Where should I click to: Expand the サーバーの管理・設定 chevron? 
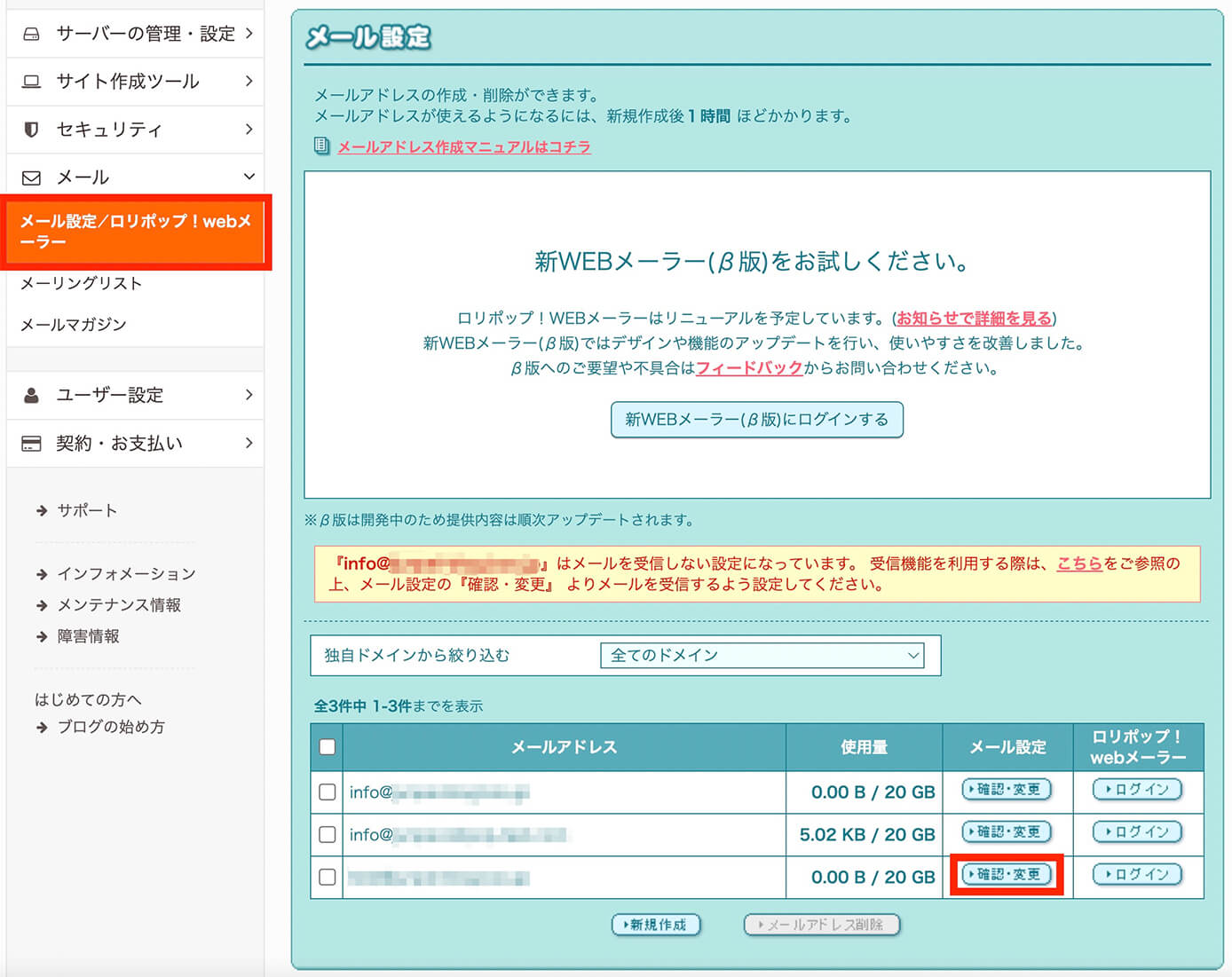click(x=249, y=34)
